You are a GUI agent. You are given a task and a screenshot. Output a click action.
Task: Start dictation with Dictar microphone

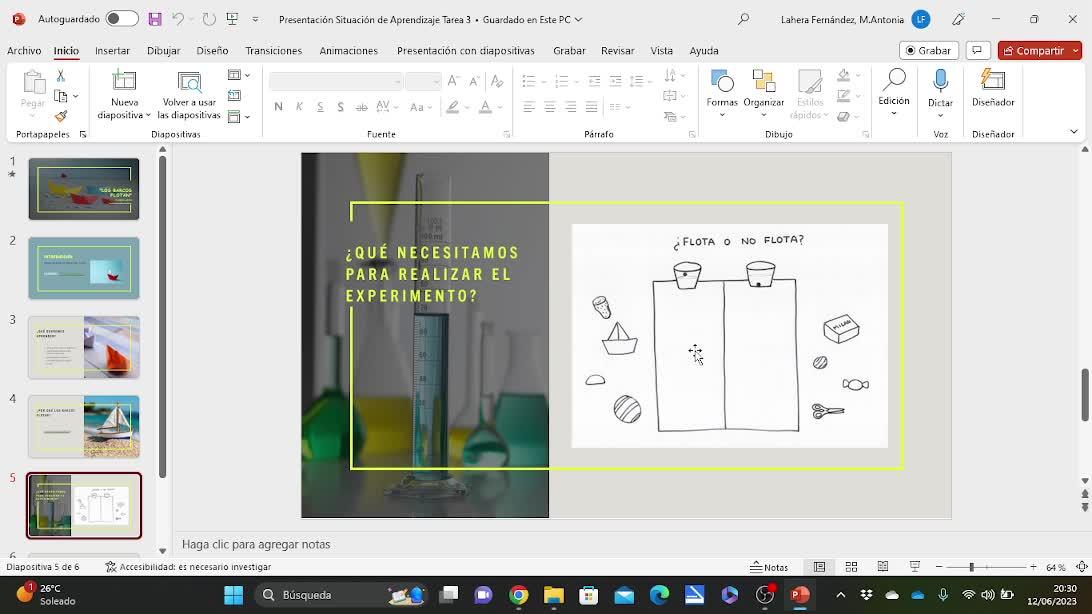(940, 88)
